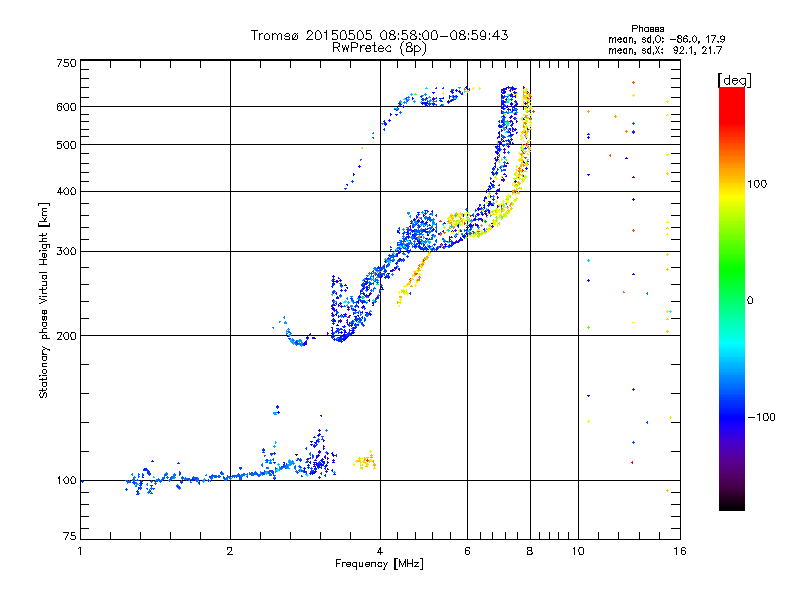Select the 'mean, sd,X: 92.1, 21.7' line

click(665, 51)
